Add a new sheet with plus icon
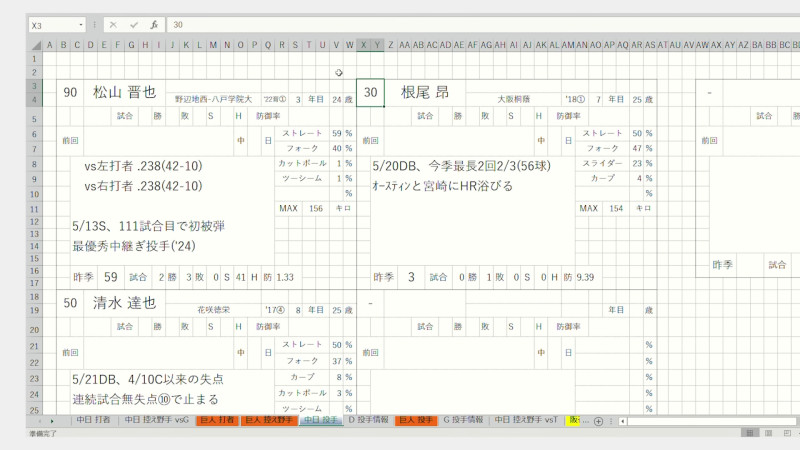Image resolution: width=800 pixels, height=450 pixels. pos(598,421)
